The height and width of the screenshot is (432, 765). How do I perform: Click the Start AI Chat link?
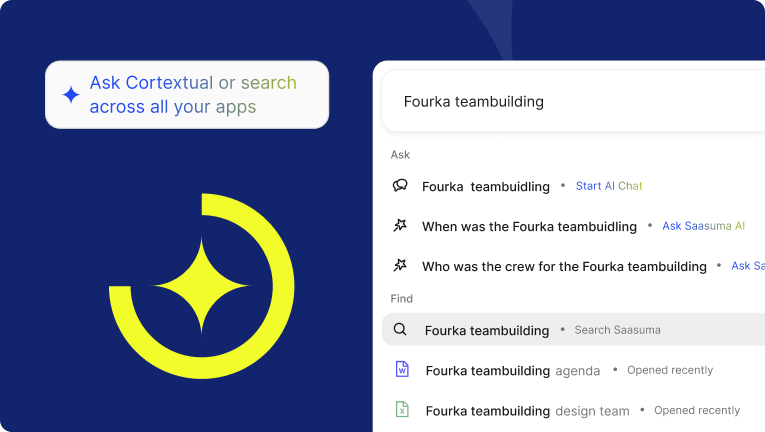pyautogui.click(x=609, y=186)
